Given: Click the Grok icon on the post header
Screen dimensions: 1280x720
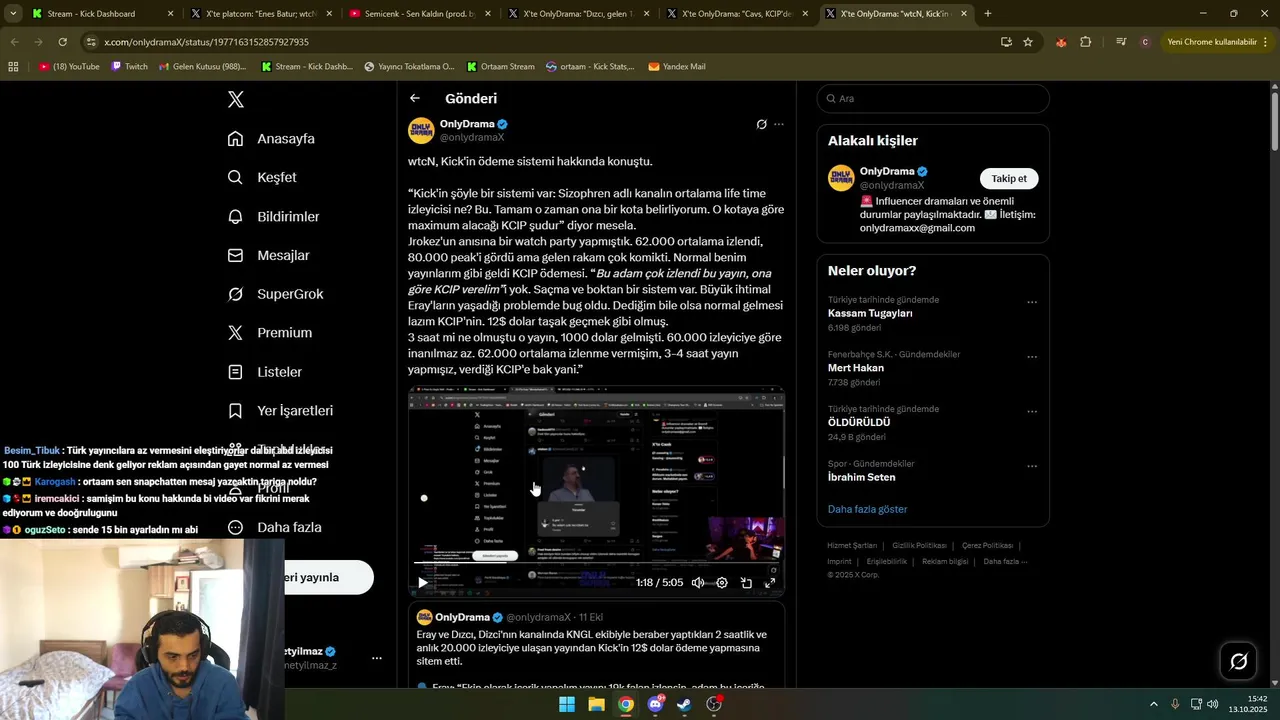Looking at the screenshot, I should click(761, 124).
